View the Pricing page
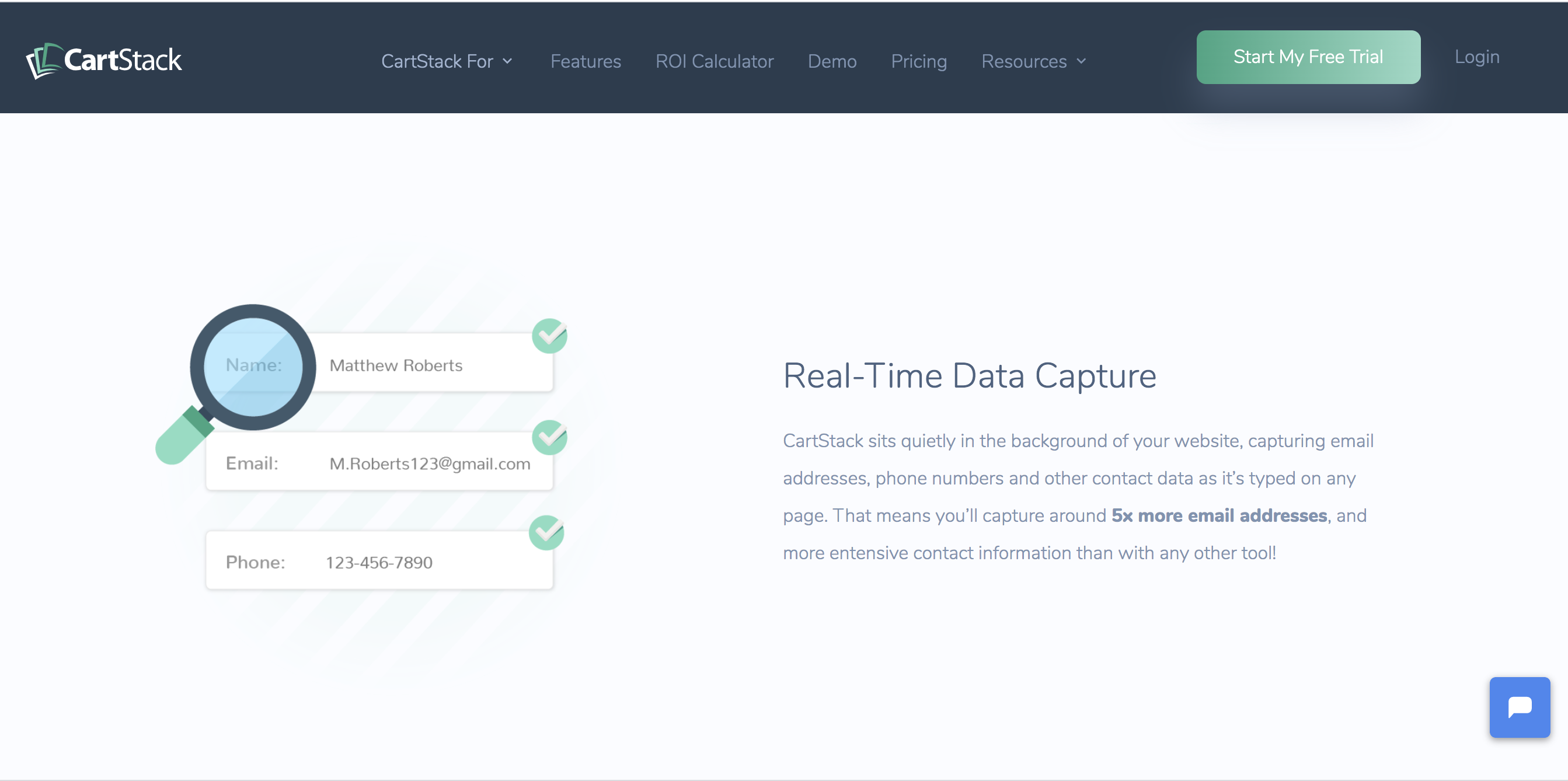 coord(918,61)
